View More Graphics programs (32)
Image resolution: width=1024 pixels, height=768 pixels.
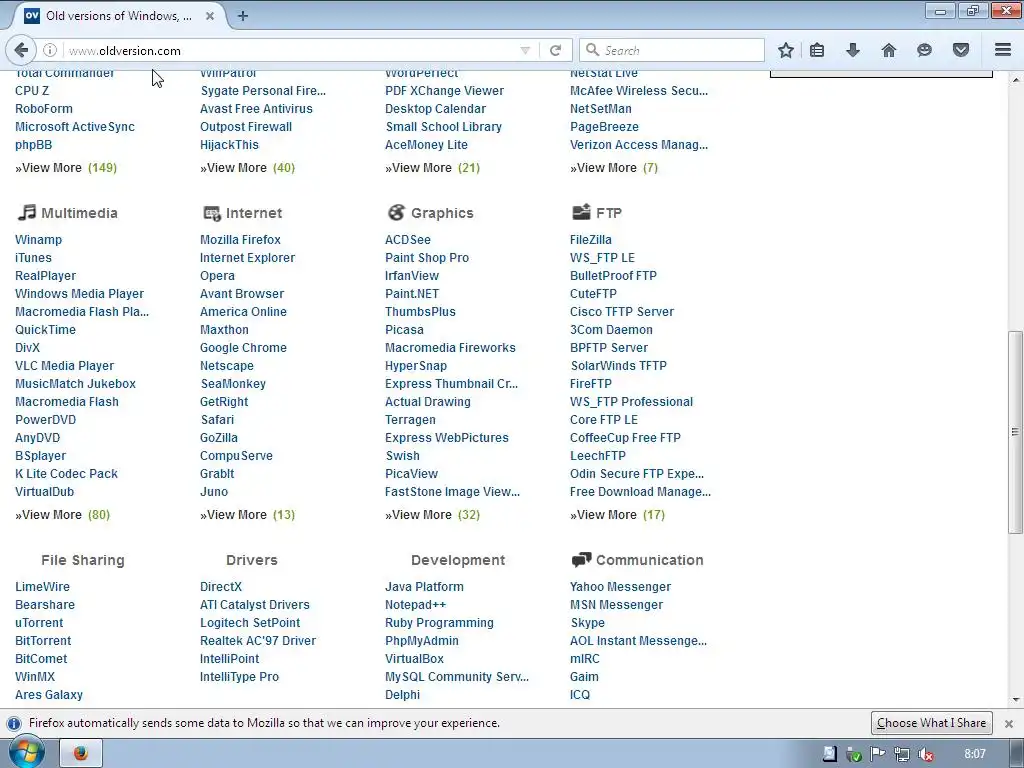coord(432,515)
